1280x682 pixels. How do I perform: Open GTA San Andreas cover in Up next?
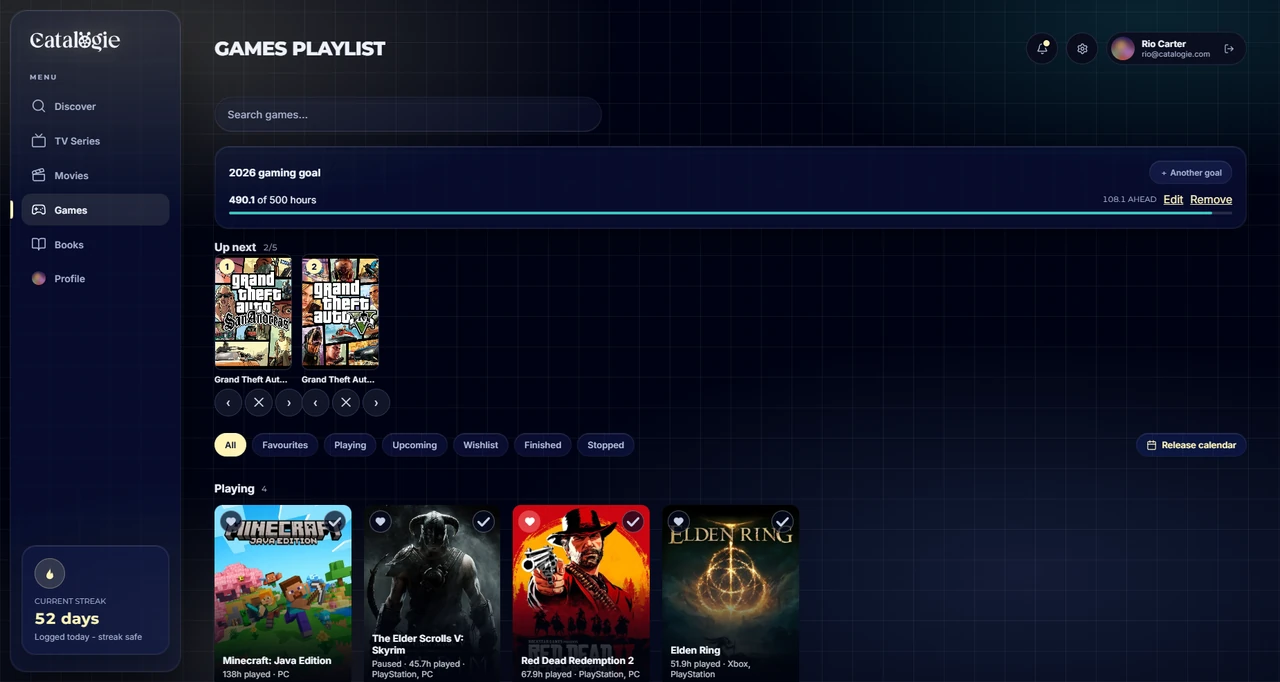point(253,312)
